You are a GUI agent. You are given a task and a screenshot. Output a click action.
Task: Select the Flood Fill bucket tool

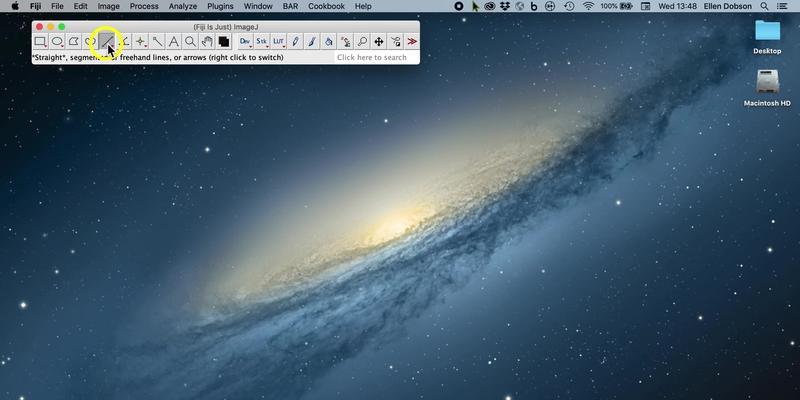coord(329,41)
